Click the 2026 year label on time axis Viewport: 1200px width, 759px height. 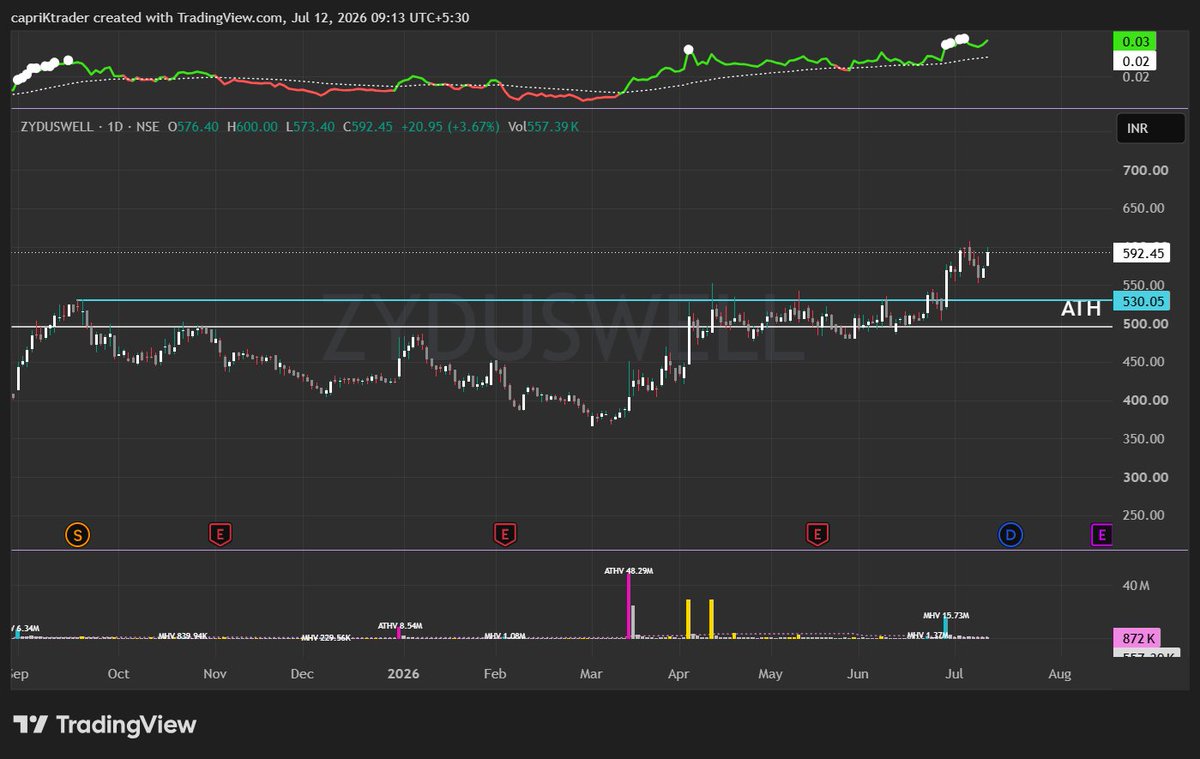pos(402,674)
